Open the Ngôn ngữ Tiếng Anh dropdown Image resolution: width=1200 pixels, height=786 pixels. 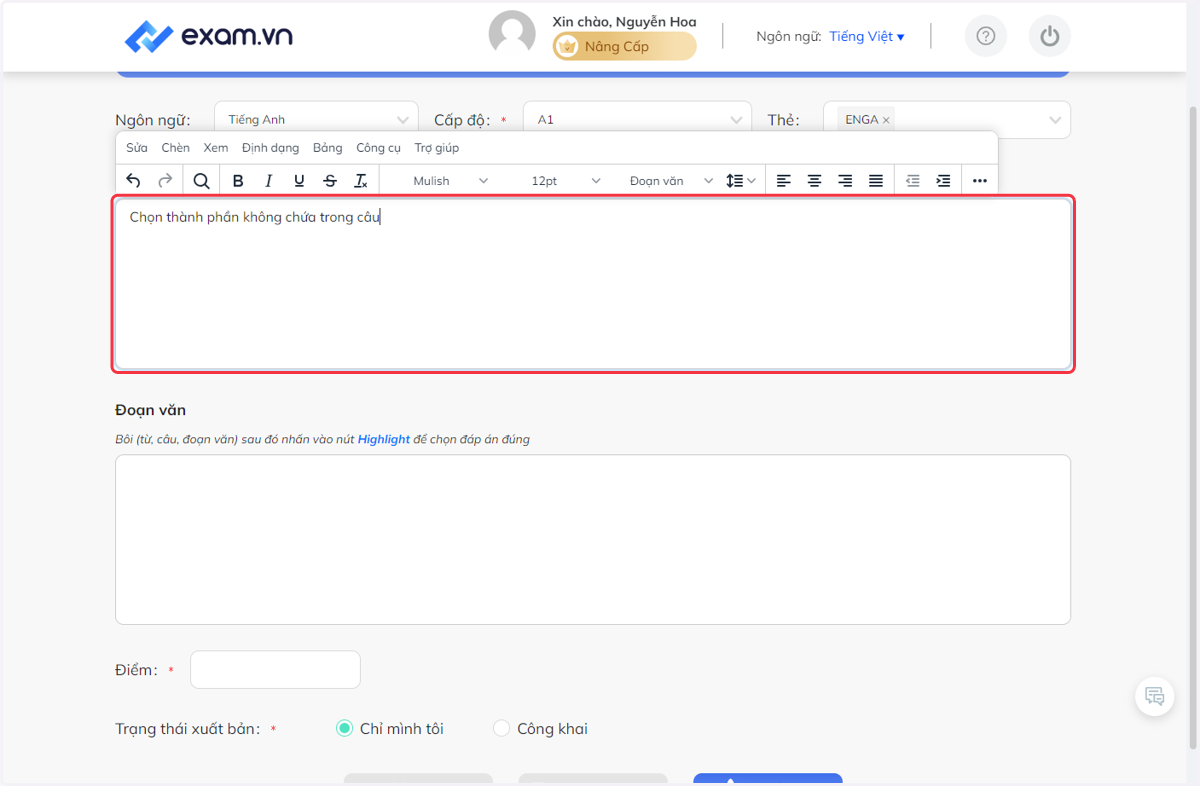316,120
